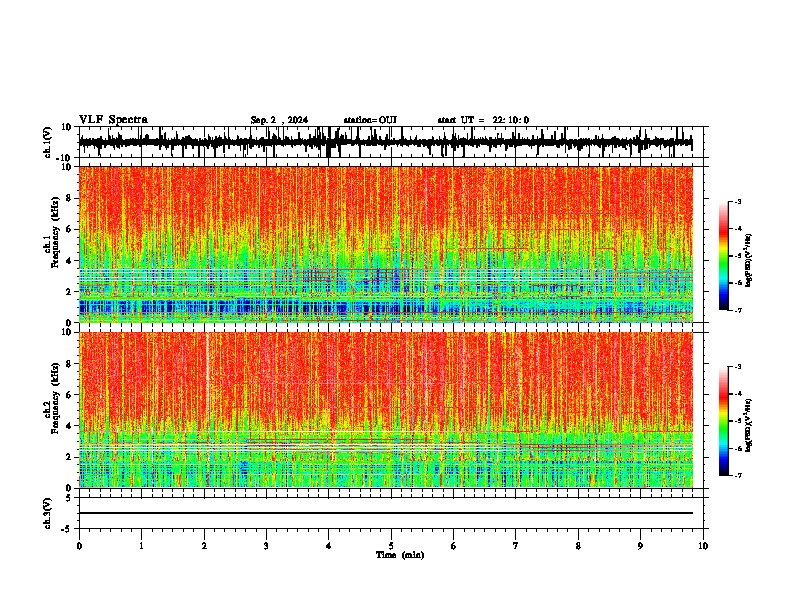Screen dimensions: 792x612
Task: Click time axis tick label '7'
Action: point(516,546)
